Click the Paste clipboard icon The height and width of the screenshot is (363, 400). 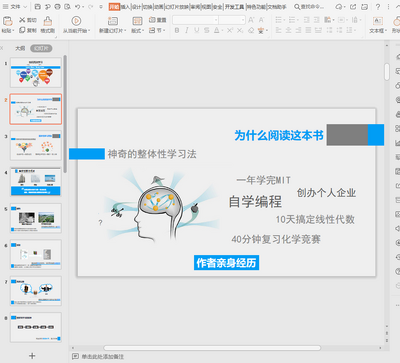tap(8, 21)
